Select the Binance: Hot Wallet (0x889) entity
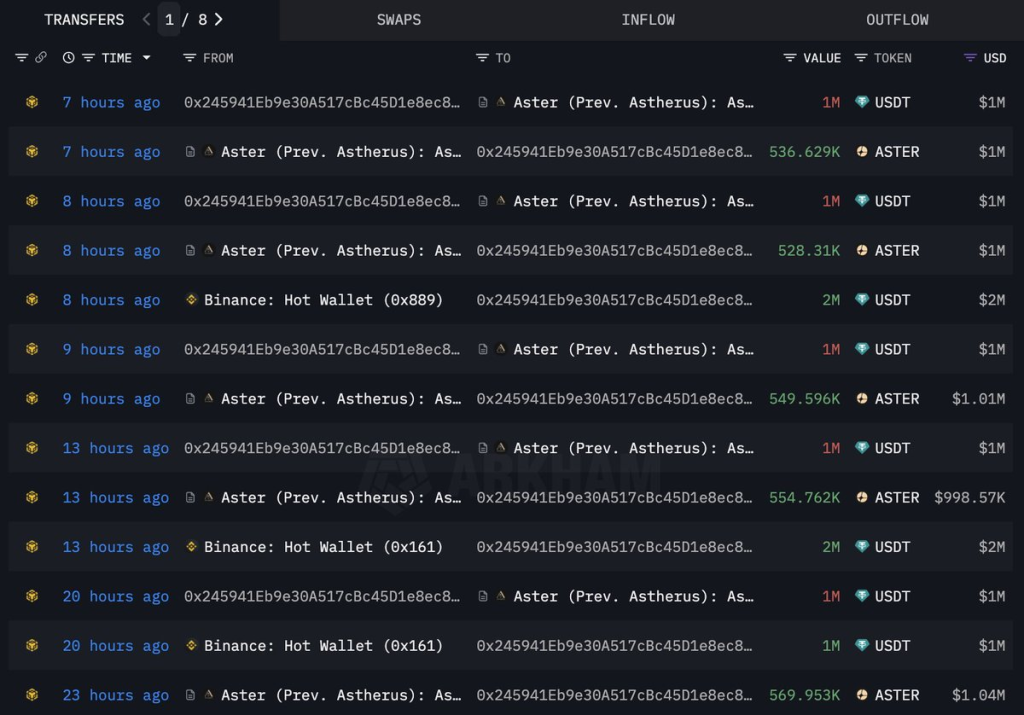This screenshot has height=715, width=1024. (x=320, y=299)
